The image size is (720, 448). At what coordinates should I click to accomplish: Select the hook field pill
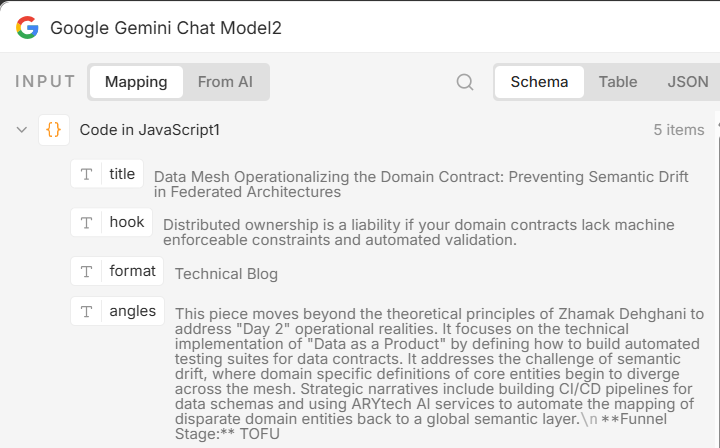pyautogui.click(x=127, y=222)
